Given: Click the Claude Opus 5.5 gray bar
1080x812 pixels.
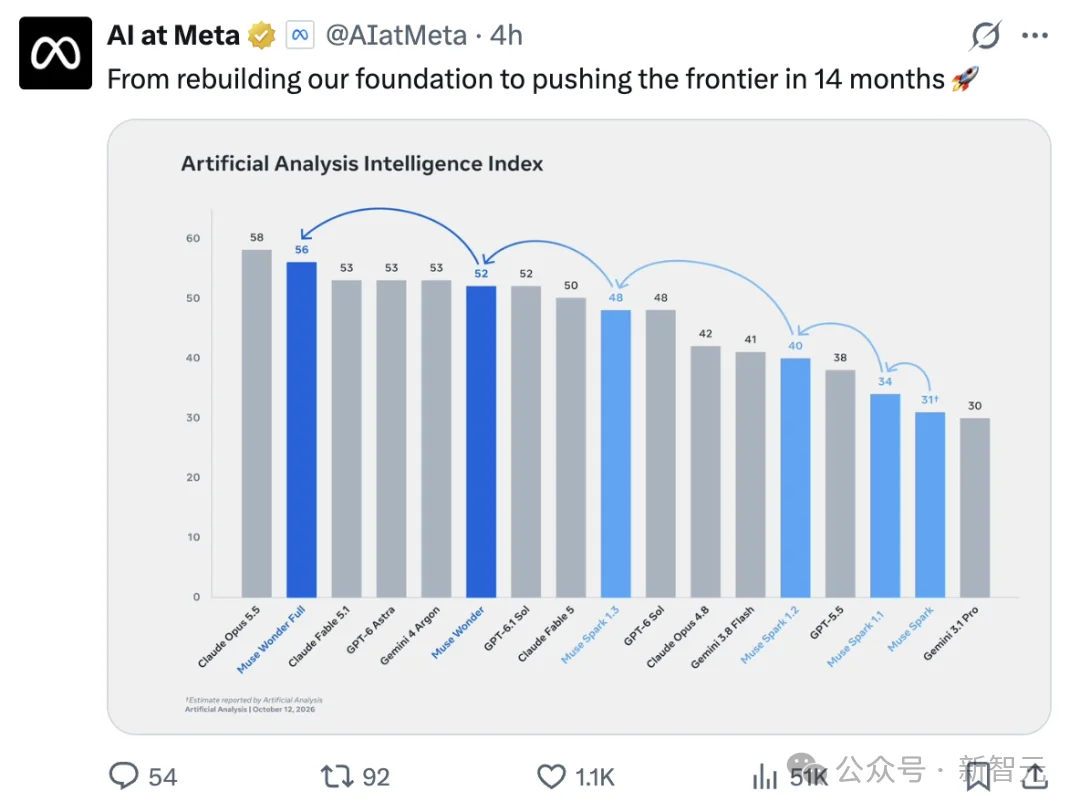Looking at the screenshot, I should pyautogui.click(x=257, y=424).
